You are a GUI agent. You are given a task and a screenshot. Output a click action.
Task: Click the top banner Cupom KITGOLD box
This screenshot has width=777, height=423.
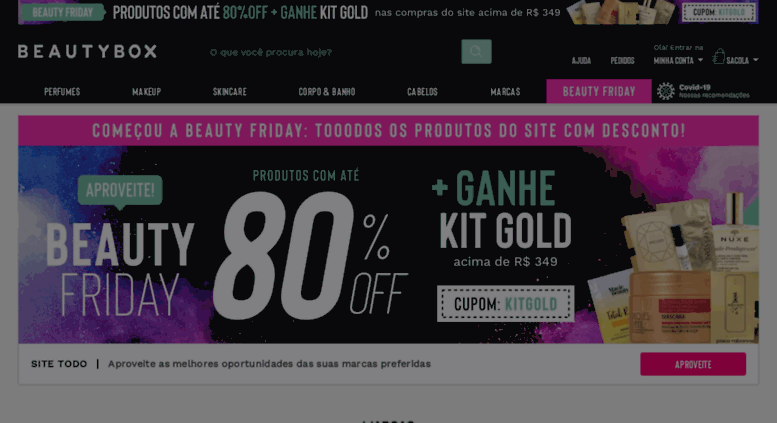[x=720, y=12]
